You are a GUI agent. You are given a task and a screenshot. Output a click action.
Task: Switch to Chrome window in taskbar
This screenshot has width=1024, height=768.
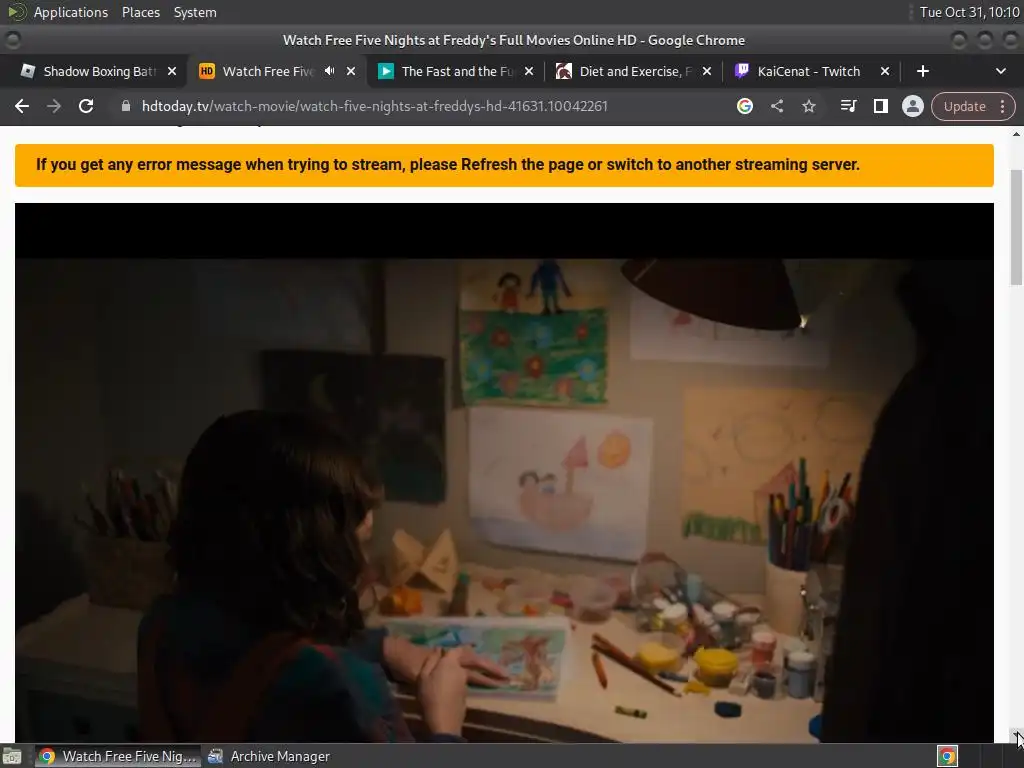pyautogui.click(x=118, y=756)
